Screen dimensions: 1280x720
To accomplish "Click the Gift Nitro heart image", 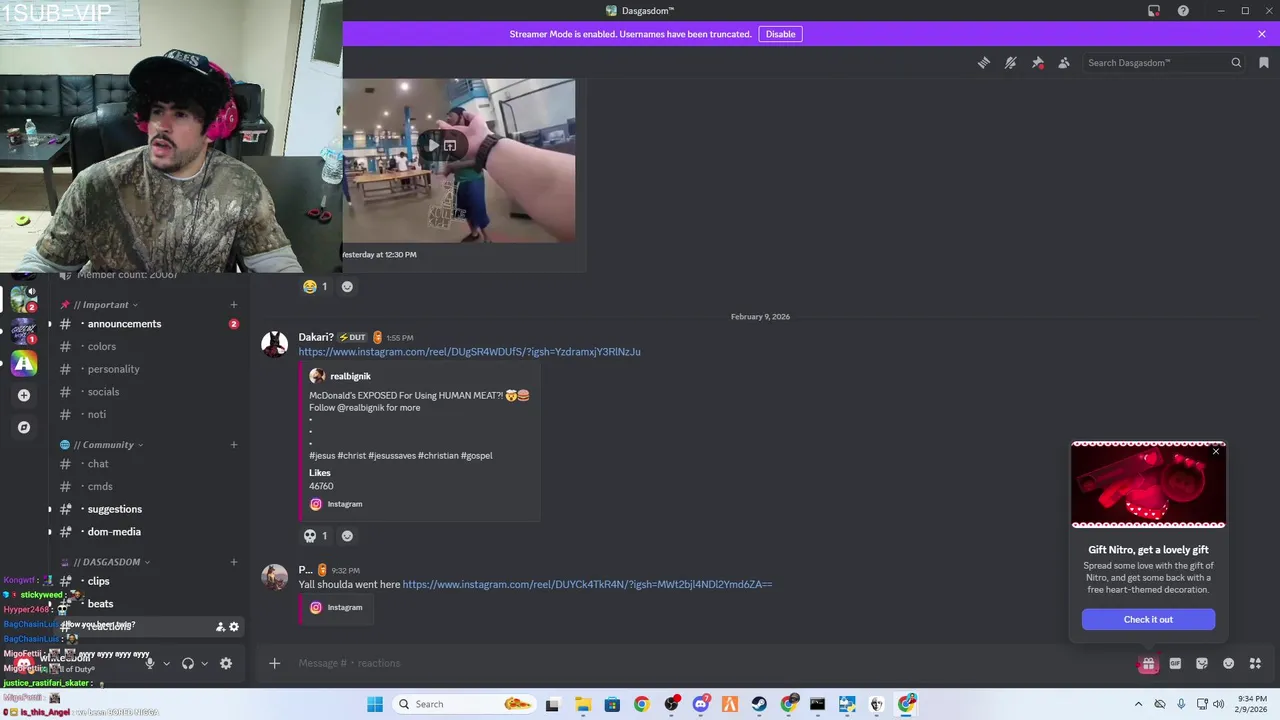I will (1148, 484).
